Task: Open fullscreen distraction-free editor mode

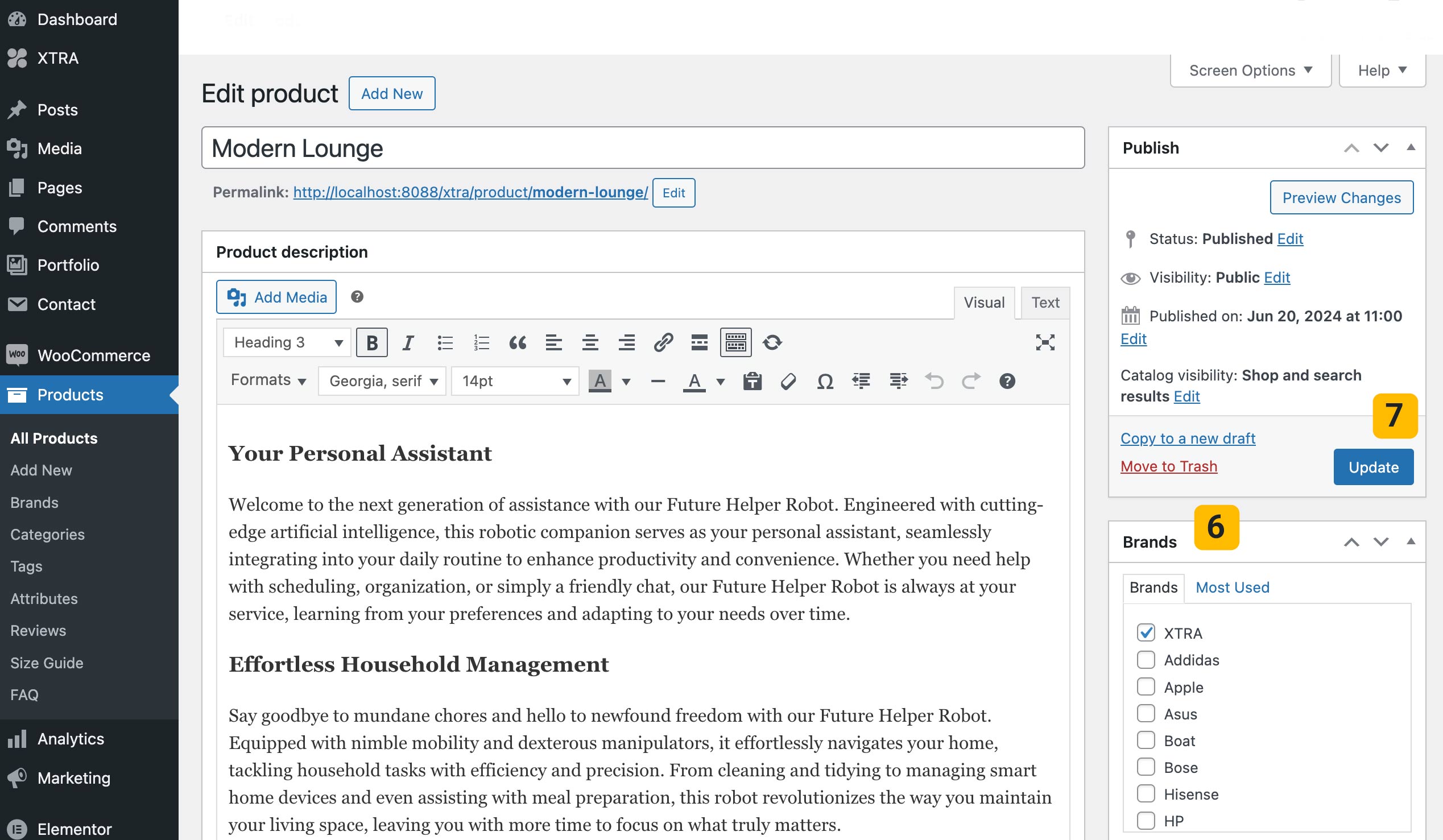Action: 1044,342
